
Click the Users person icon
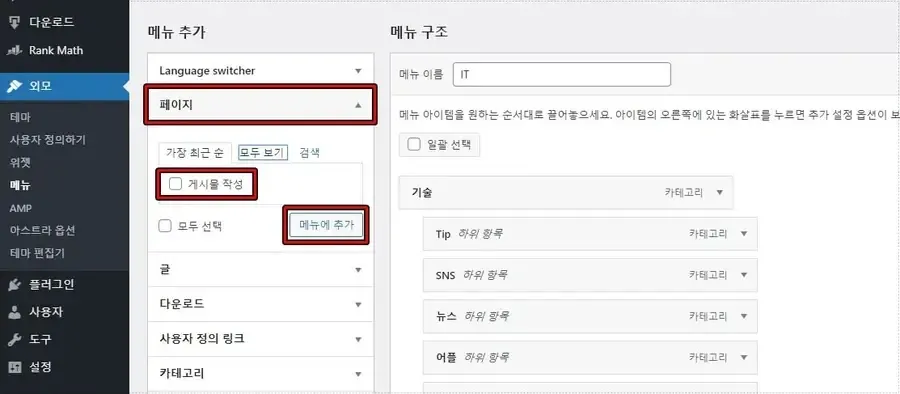coord(14,312)
